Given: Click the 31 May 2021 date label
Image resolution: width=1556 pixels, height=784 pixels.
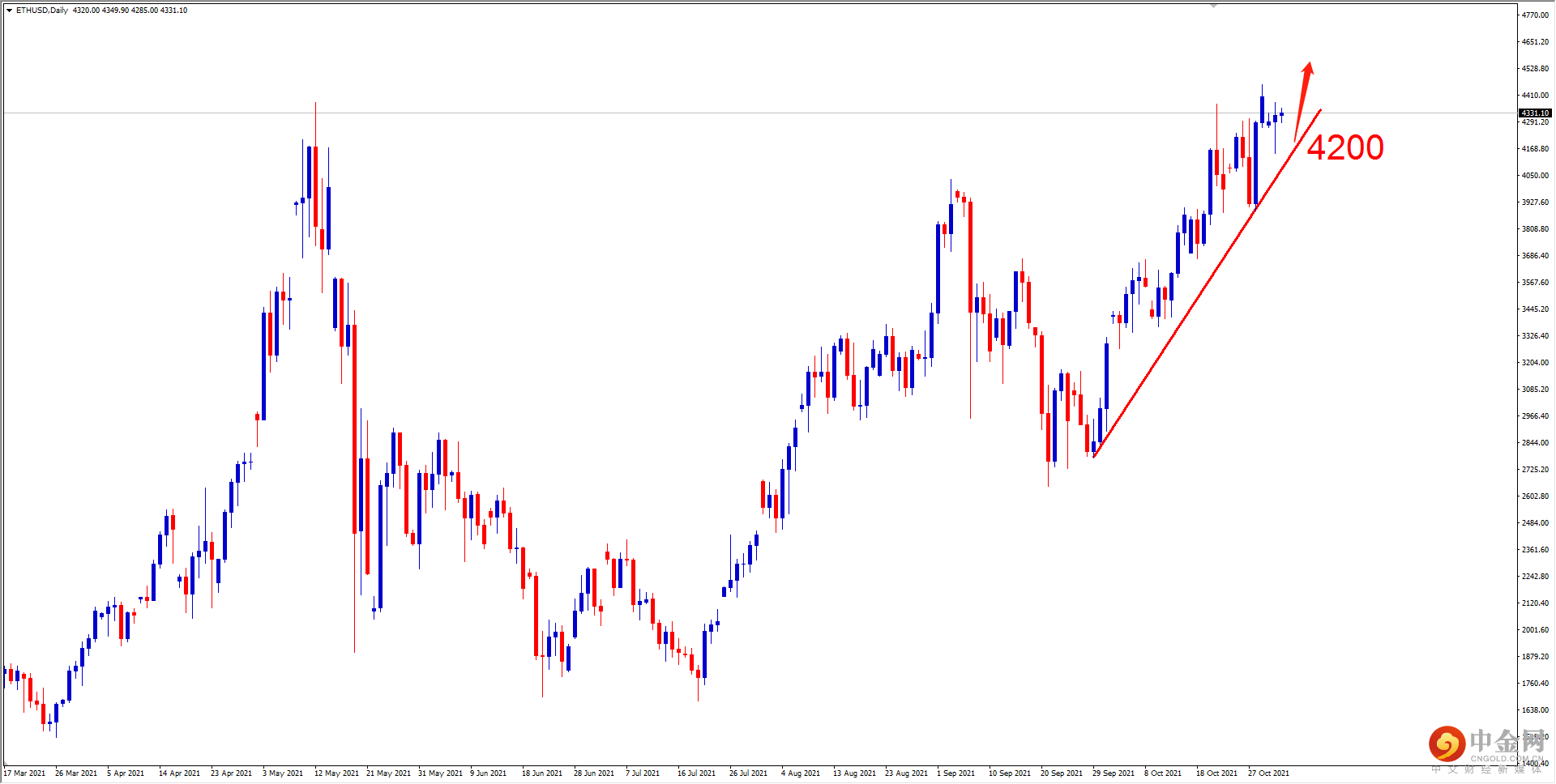Looking at the screenshot, I should 441,773.
